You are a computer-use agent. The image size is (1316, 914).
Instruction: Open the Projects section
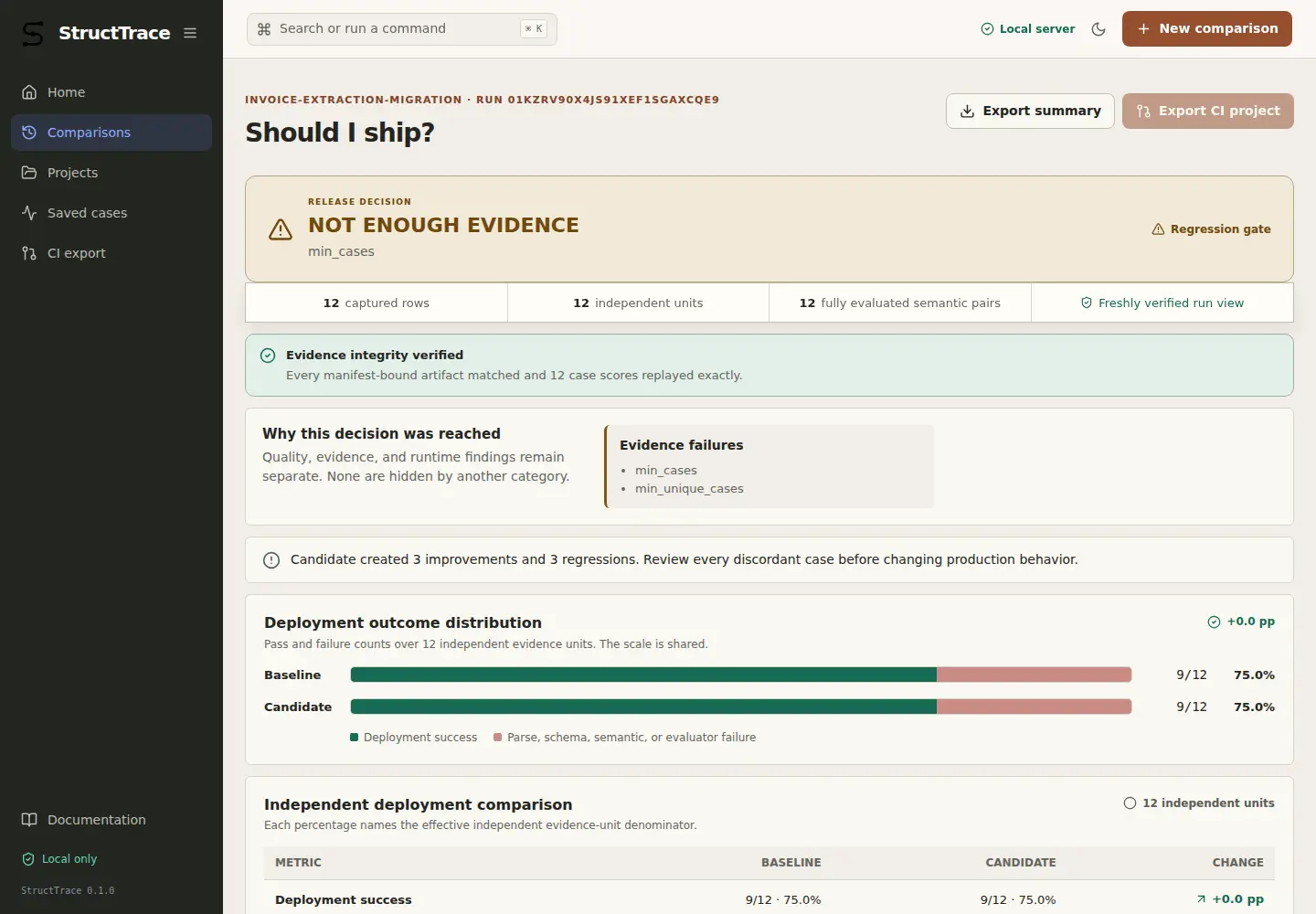111,173
